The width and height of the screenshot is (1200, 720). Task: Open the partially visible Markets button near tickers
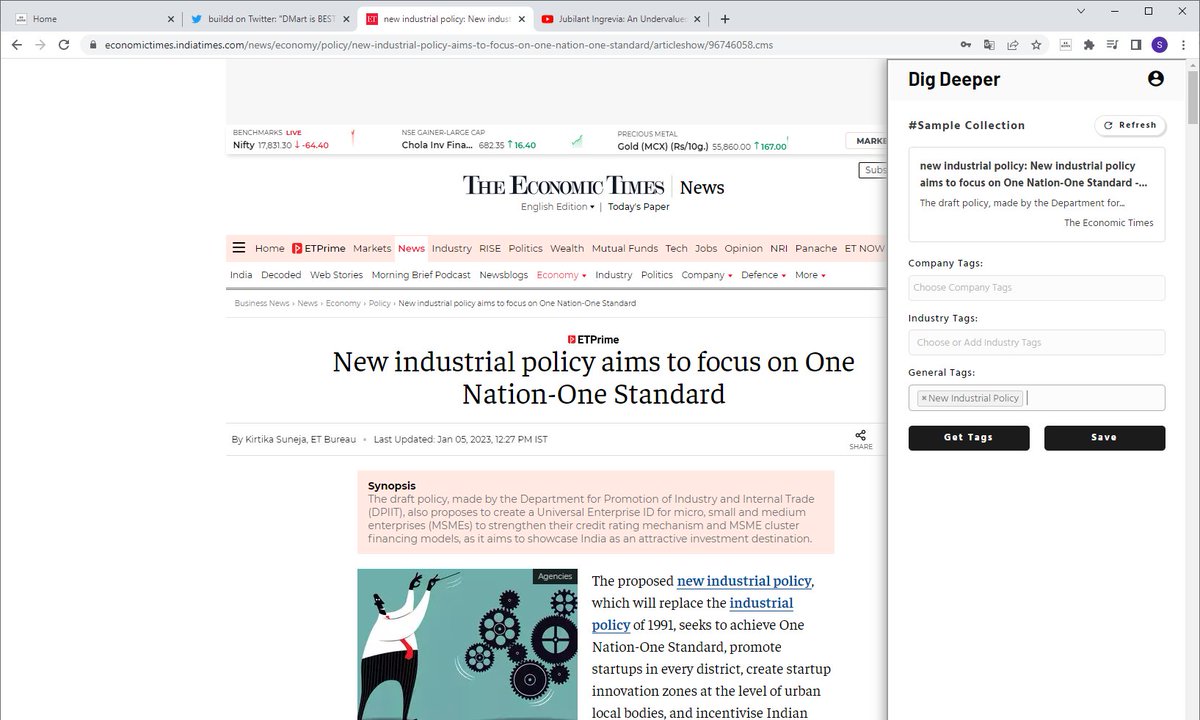(866, 141)
